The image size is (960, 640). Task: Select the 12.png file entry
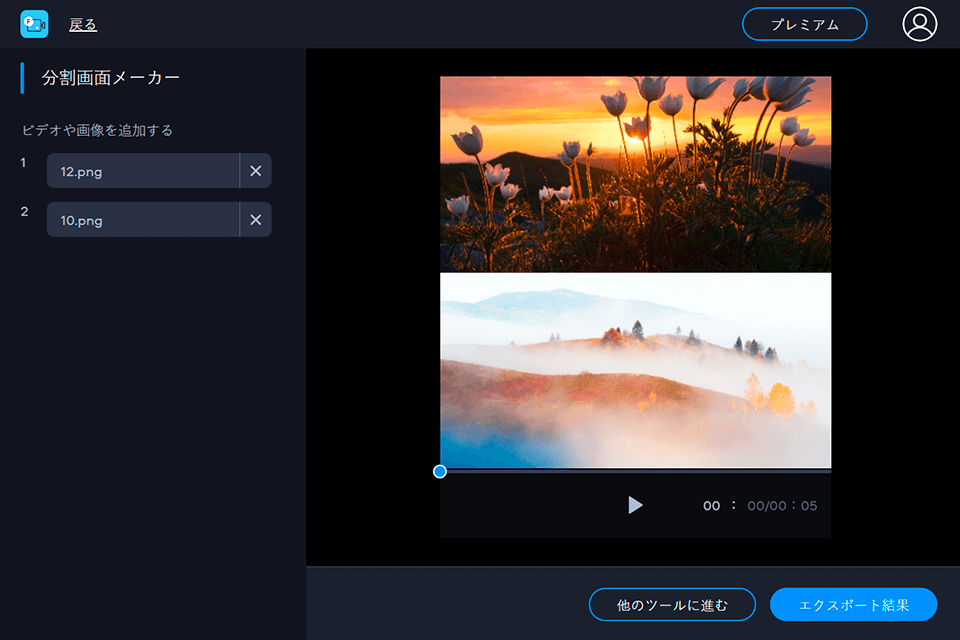coord(142,171)
